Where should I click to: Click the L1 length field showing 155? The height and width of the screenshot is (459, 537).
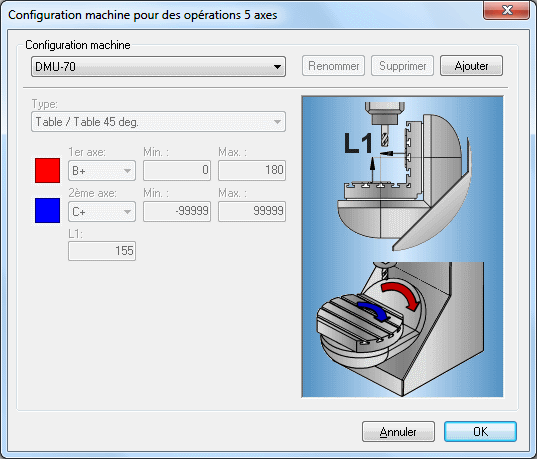tap(102, 251)
